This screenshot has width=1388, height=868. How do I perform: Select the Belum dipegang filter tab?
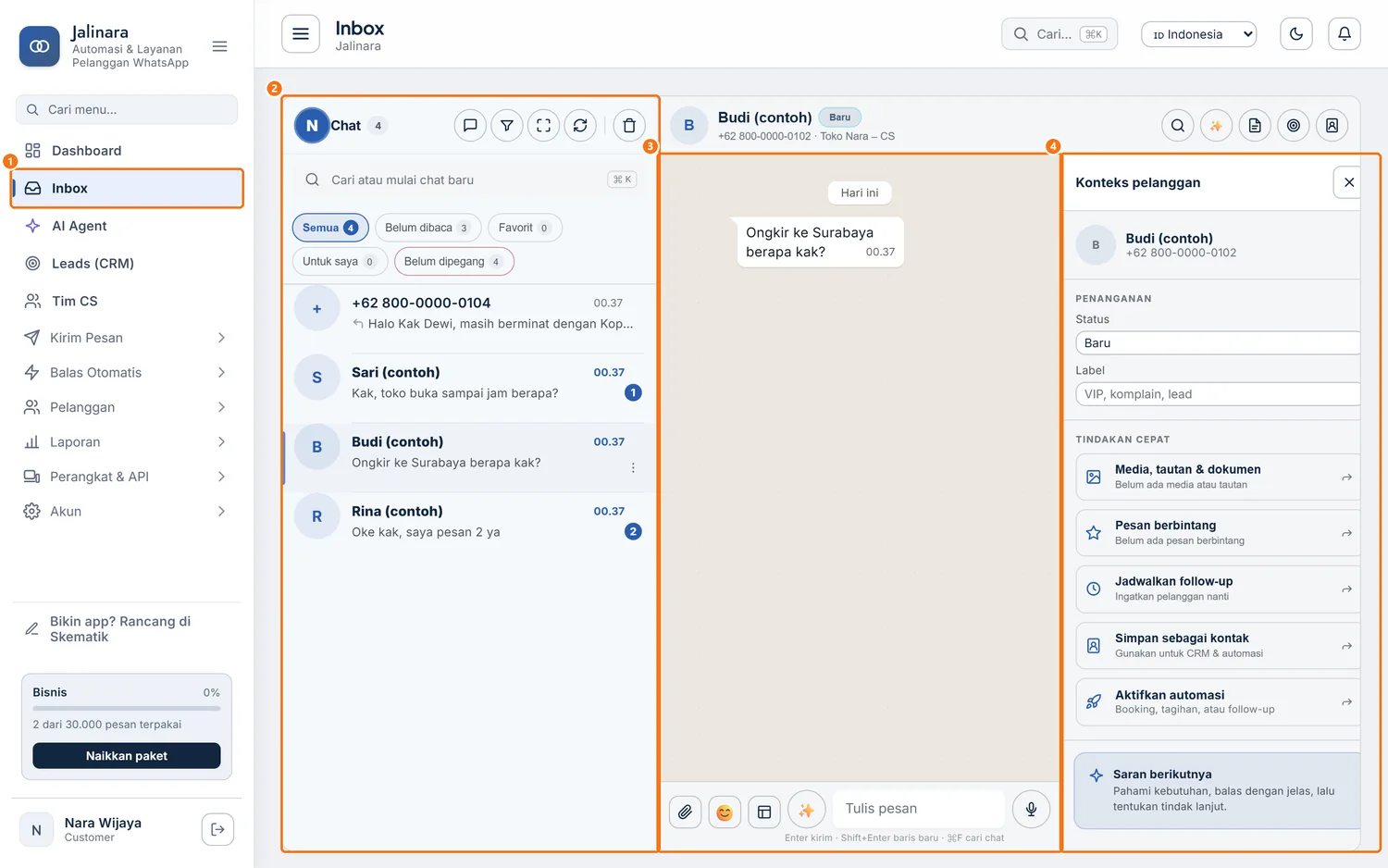click(453, 262)
